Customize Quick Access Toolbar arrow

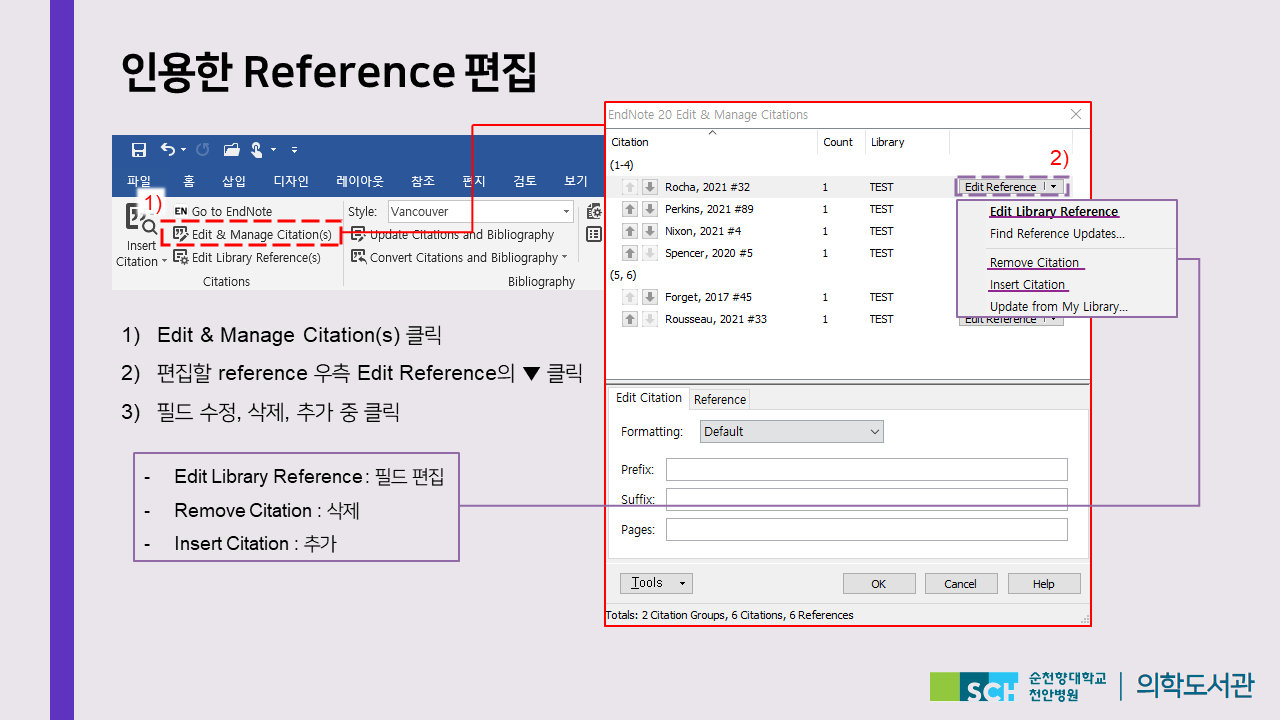(x=294, y=150)
